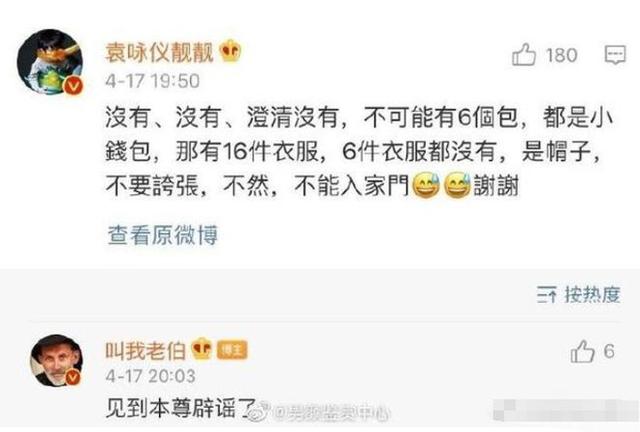Screen dimensions: 640x432
Task: Tap the first sweat-smile emoji in the comment
Action: tap(426, 185)
